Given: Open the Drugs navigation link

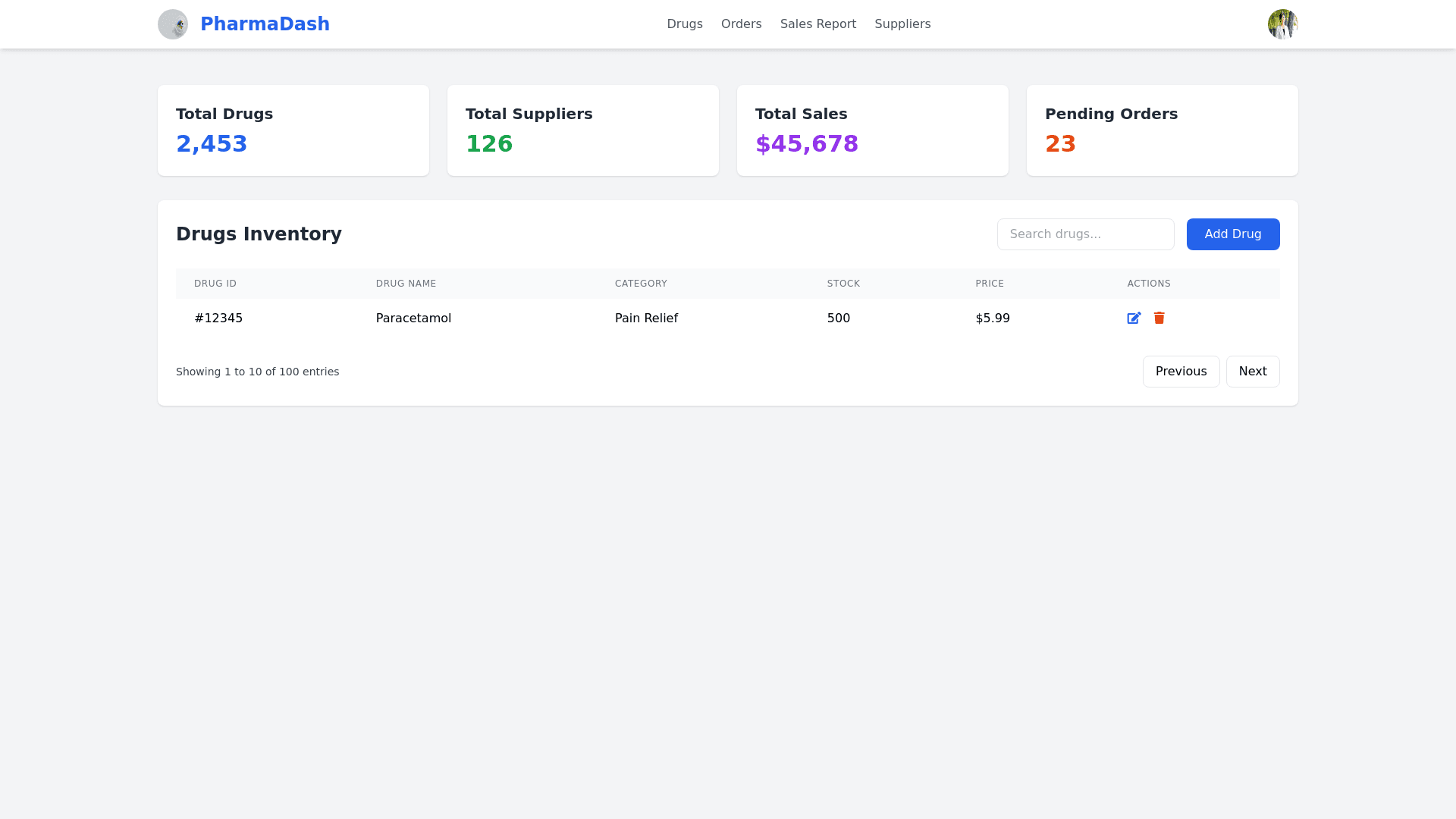Looking at the screenshot, I should coord(684,24).
